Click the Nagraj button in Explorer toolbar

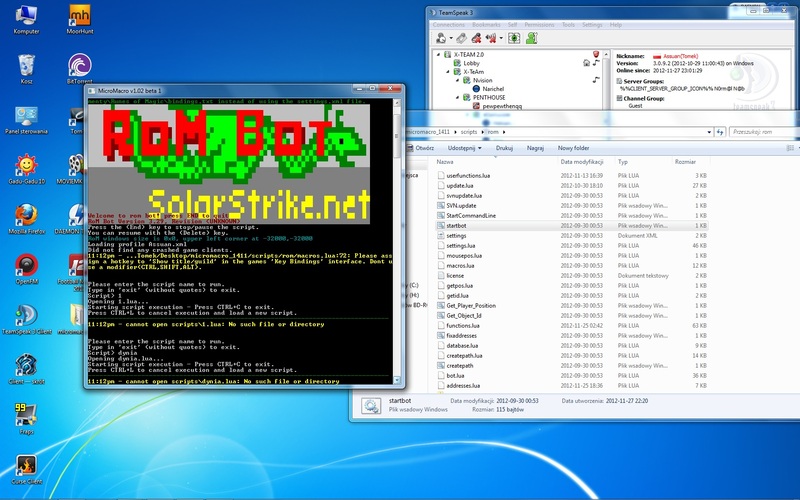coord(535,147)
